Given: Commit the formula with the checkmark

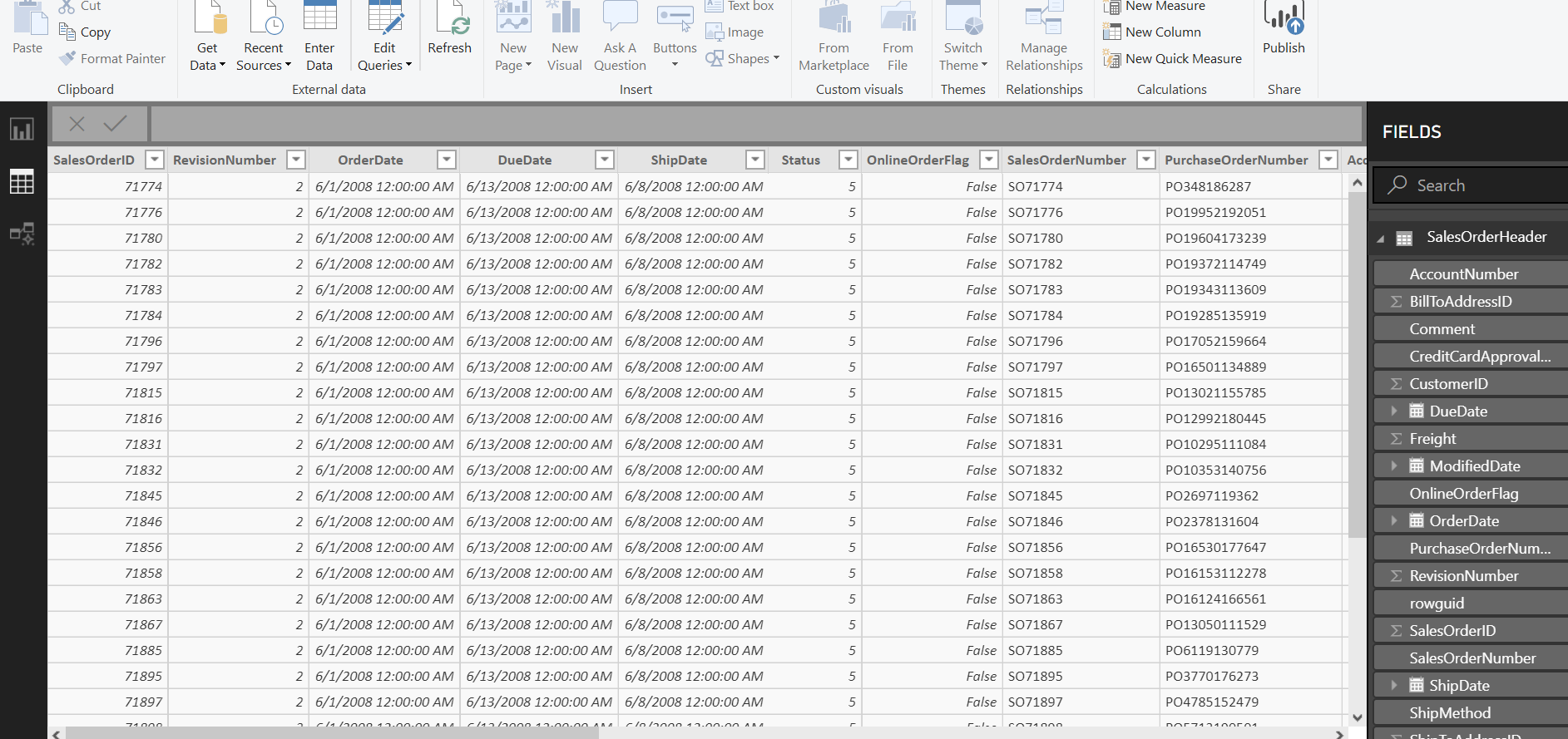Looking at the screenshot, I should pos(115,124).
